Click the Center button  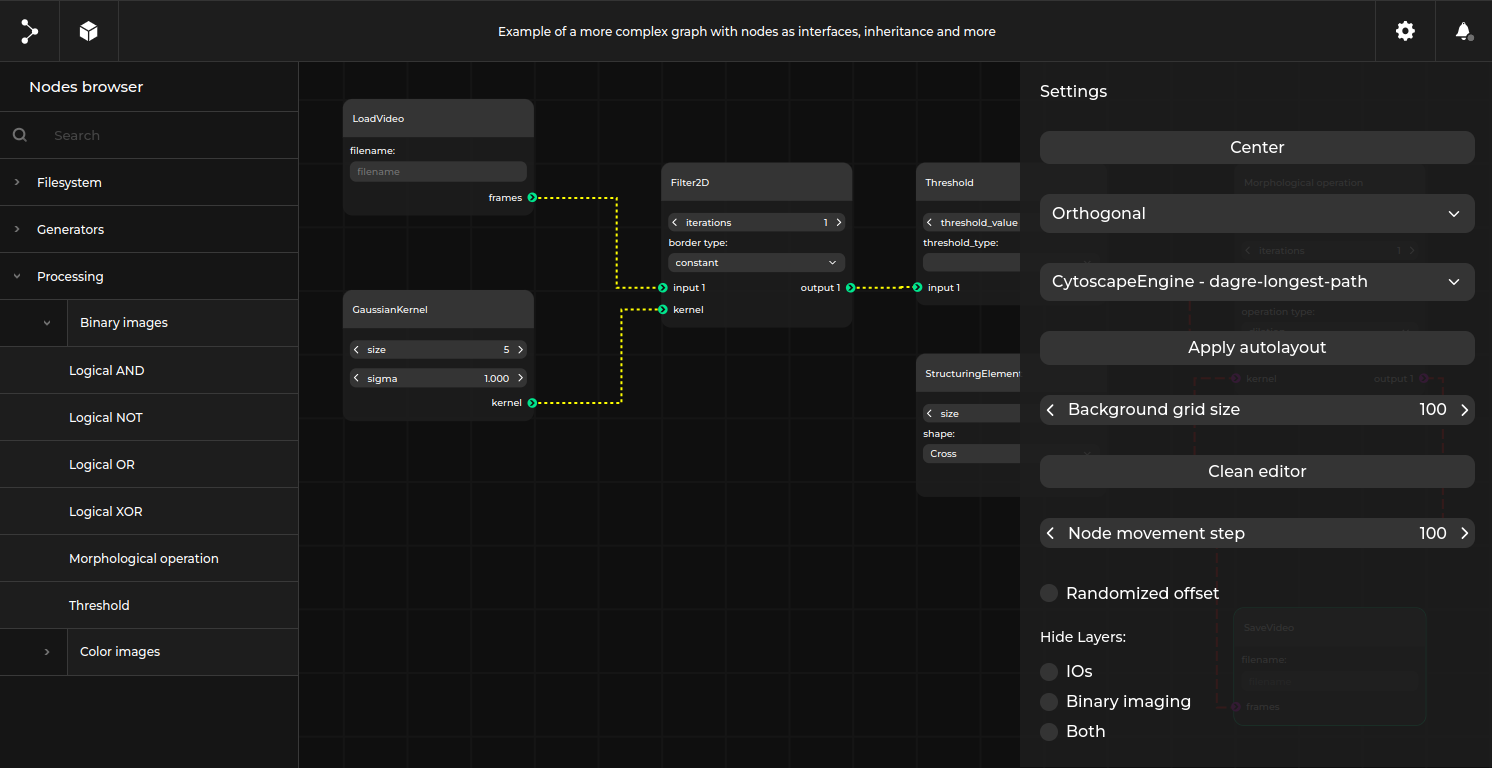1257,148
